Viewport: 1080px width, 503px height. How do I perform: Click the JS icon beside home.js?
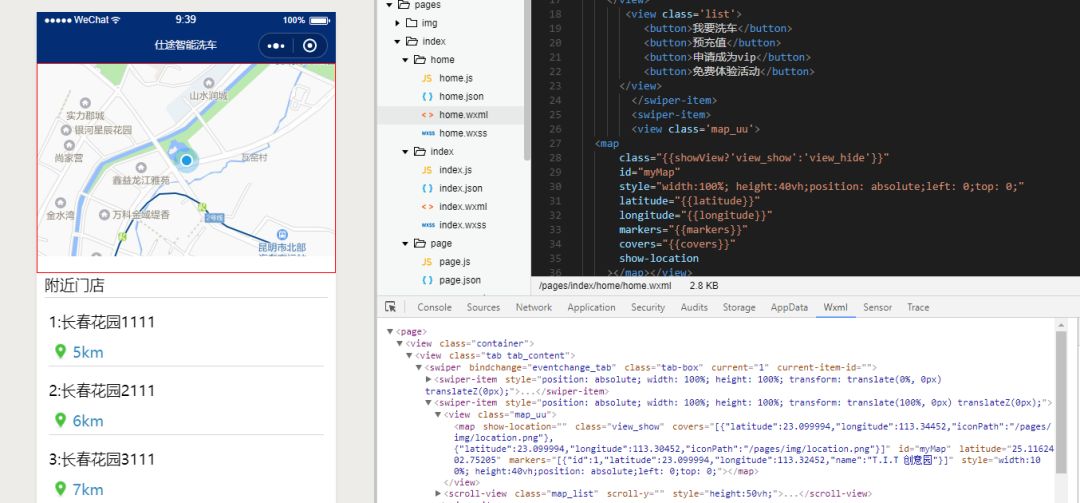click(x=427, y=79)
